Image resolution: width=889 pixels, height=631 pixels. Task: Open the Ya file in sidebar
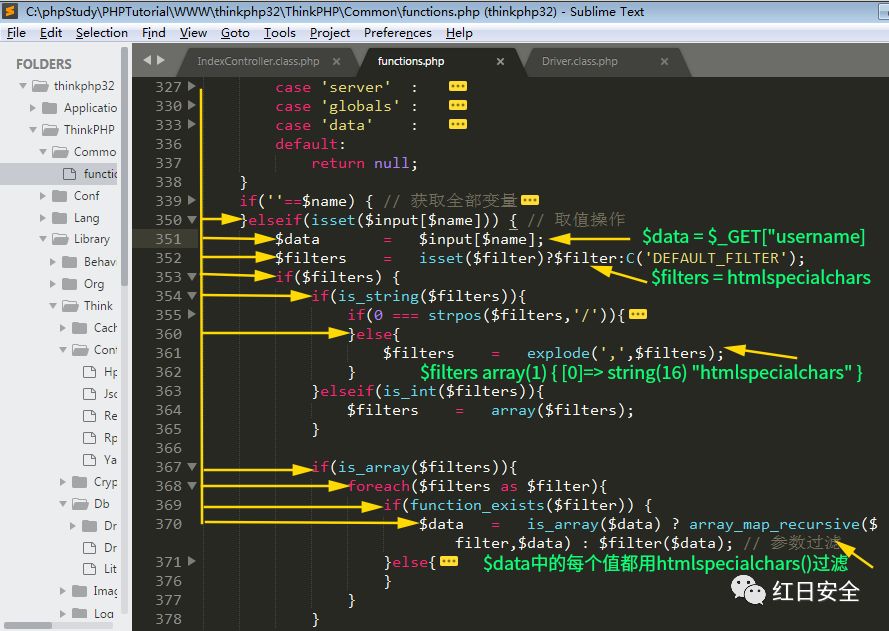[111, 460]
